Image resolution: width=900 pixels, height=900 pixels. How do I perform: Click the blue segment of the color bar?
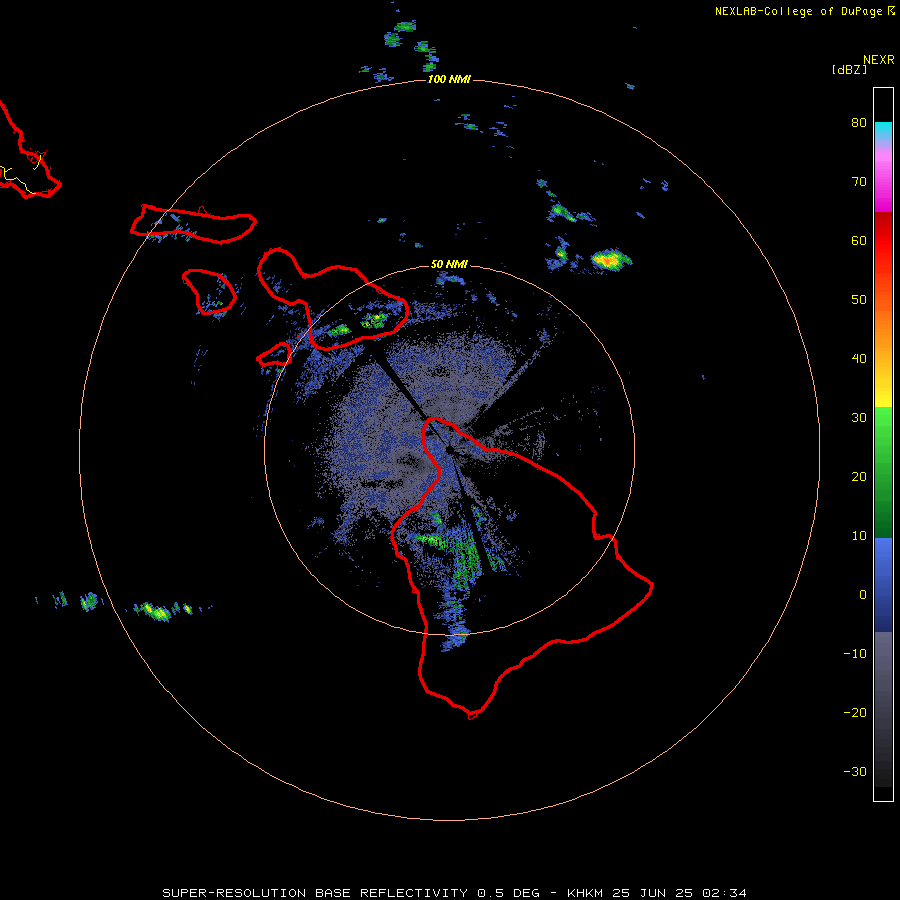point(883,585)
